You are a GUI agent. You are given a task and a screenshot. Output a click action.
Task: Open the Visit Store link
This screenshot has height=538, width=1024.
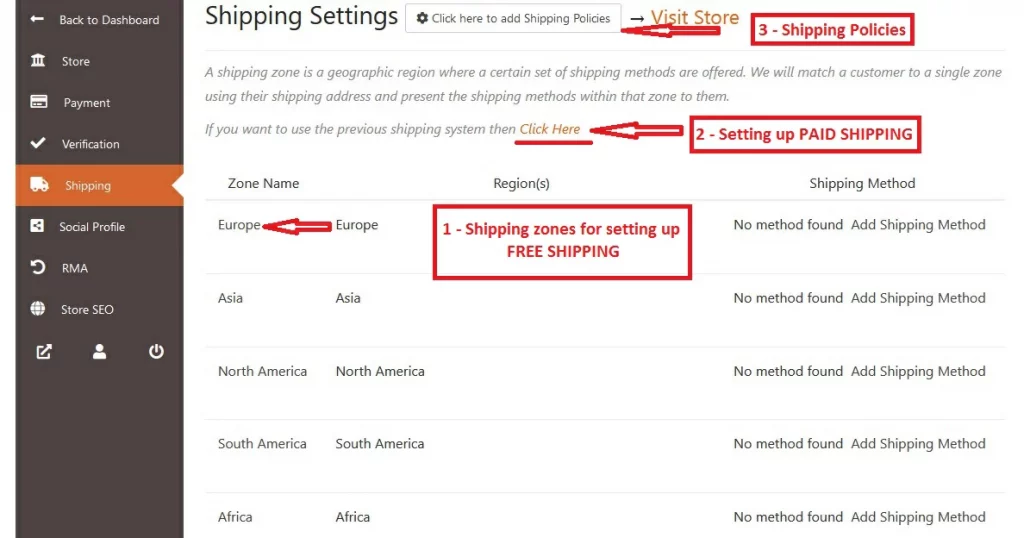coord(695,18)
